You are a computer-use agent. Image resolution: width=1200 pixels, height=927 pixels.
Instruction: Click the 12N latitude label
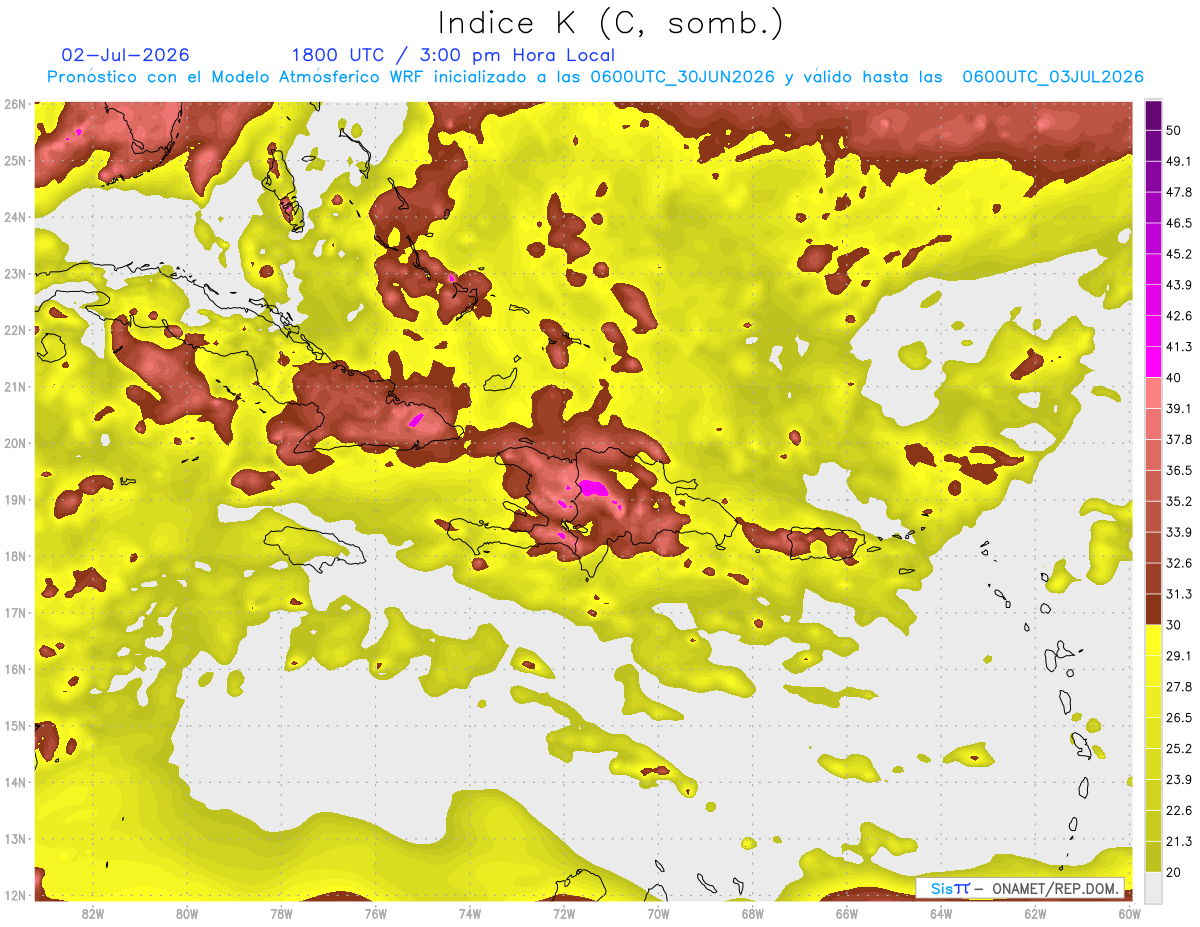point(14,895)
